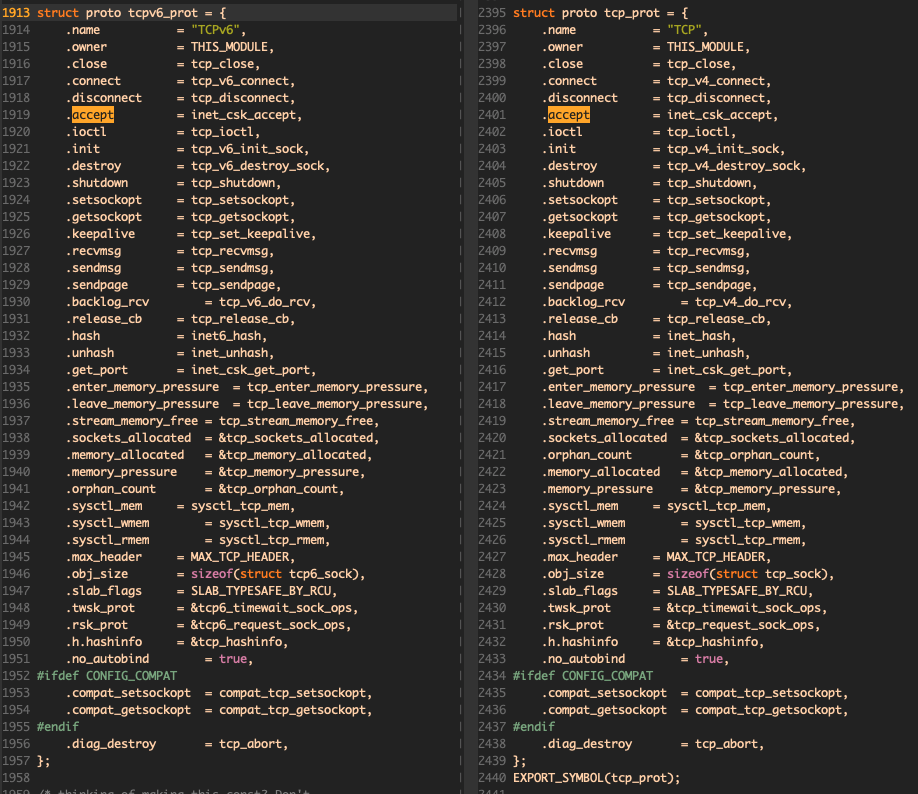
Task: Click inet6_hash in the left pane
Action: 225,336
